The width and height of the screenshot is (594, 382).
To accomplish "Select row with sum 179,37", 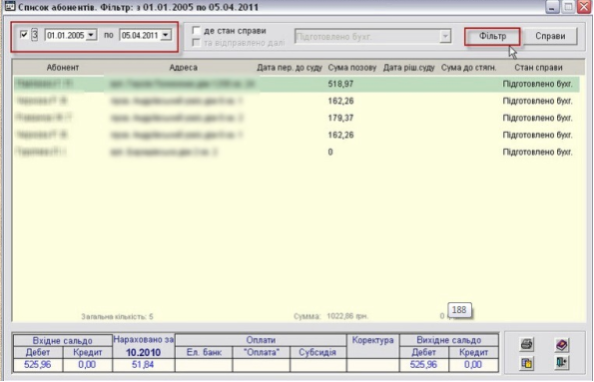I will coord(297,118).
